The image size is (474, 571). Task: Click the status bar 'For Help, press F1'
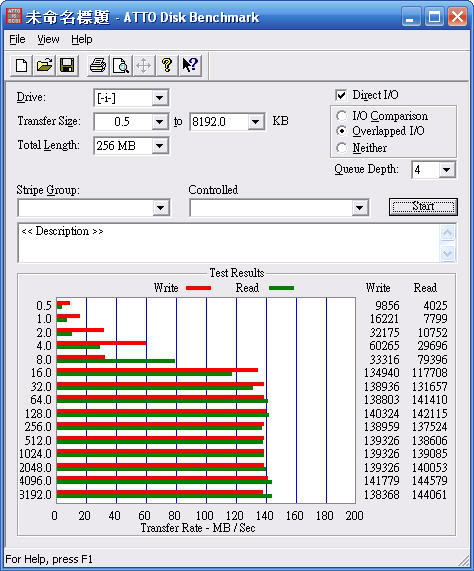49,559
